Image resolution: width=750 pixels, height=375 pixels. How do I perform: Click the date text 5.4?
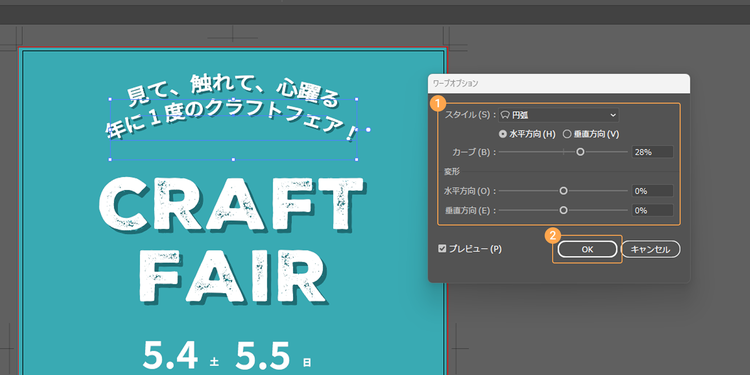[x=170, y=356]
